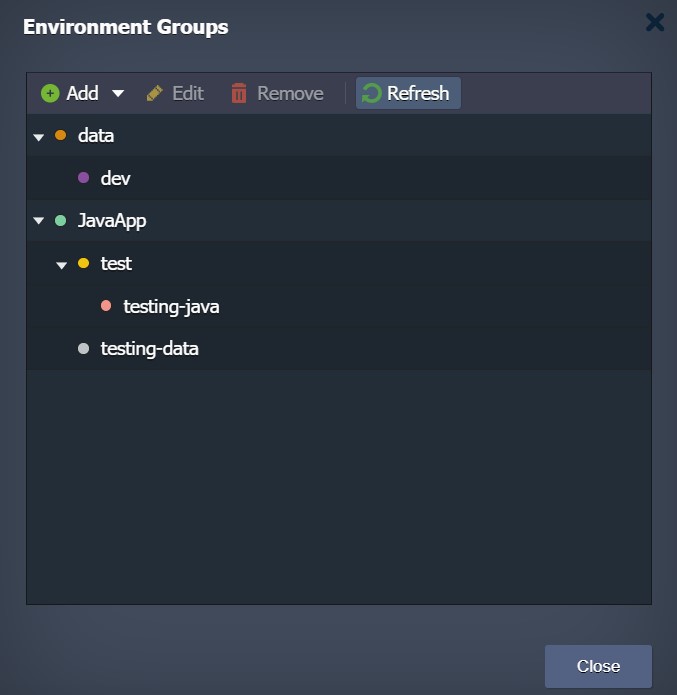Click the orange dot beside data
The width and height of the screenshot is (677, 695).
point(61,135)
